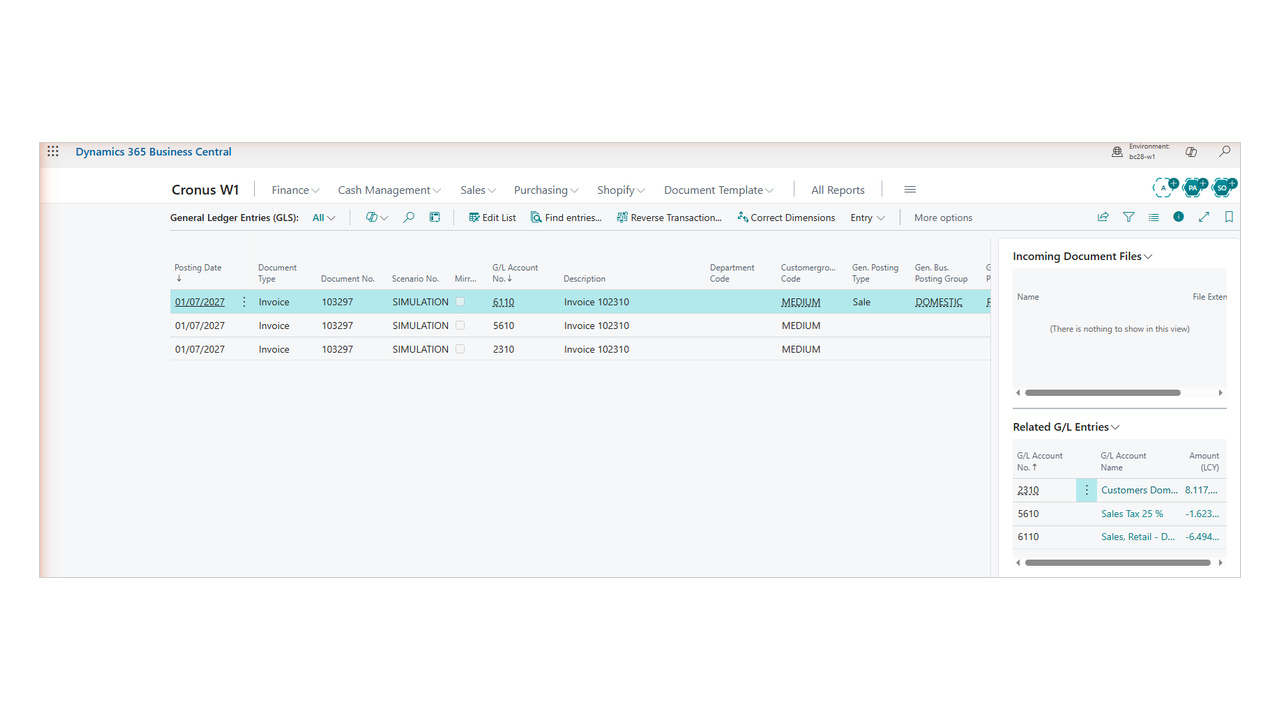
Task: Toggle Mirr... checkbox for account 2310 row
Action: (x=460, y=349)
